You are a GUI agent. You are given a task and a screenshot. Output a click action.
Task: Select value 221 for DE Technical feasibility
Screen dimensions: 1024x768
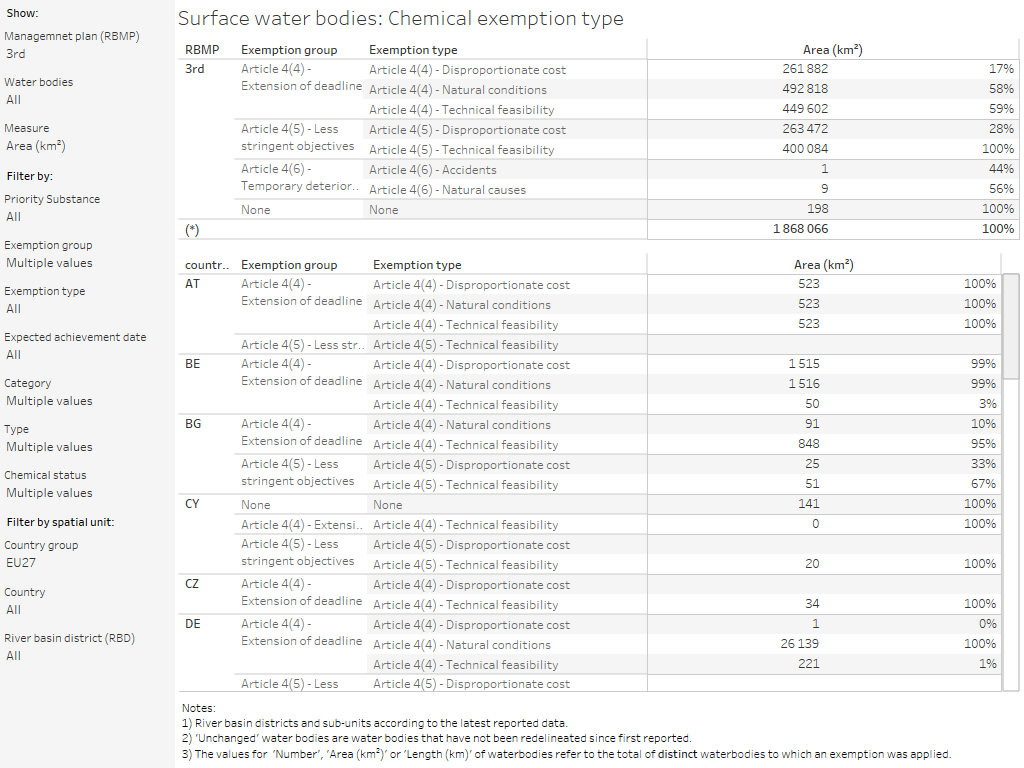(808, 664)
